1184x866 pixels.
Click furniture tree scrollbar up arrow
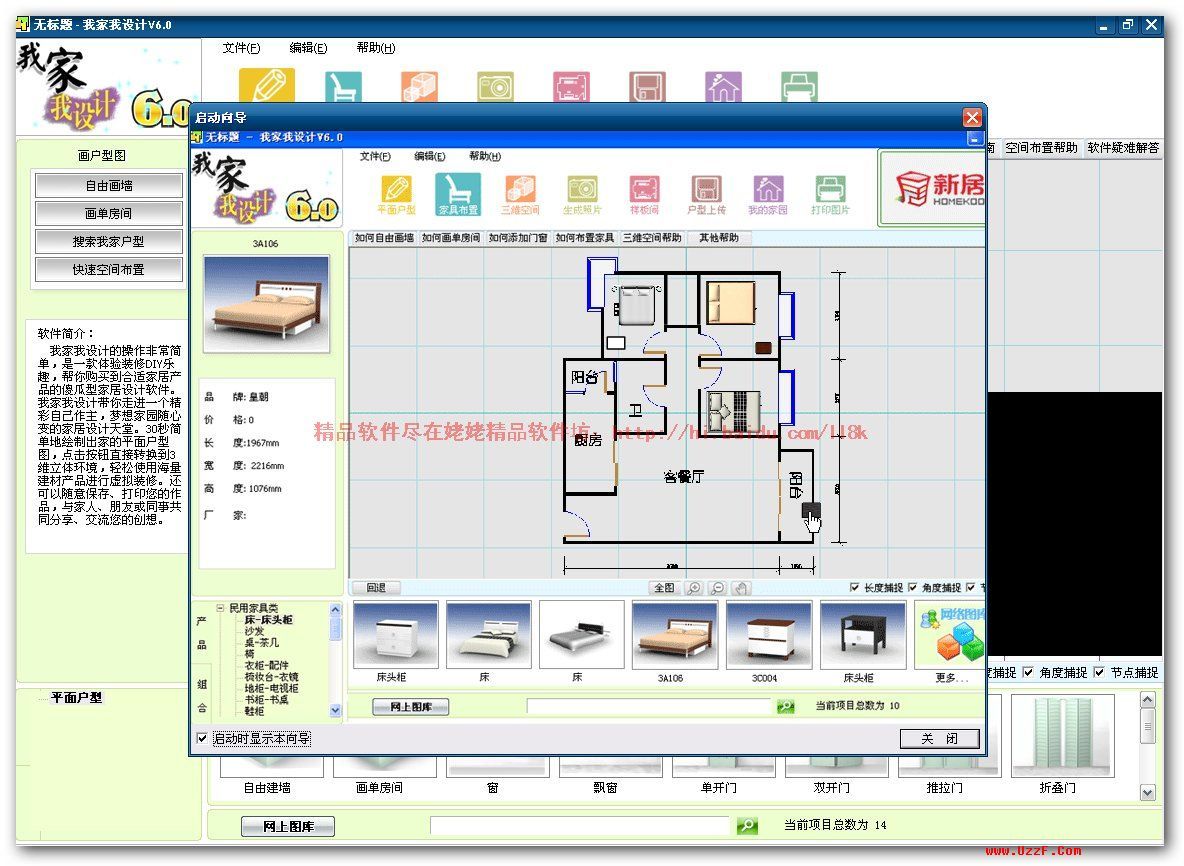[335, 609]
